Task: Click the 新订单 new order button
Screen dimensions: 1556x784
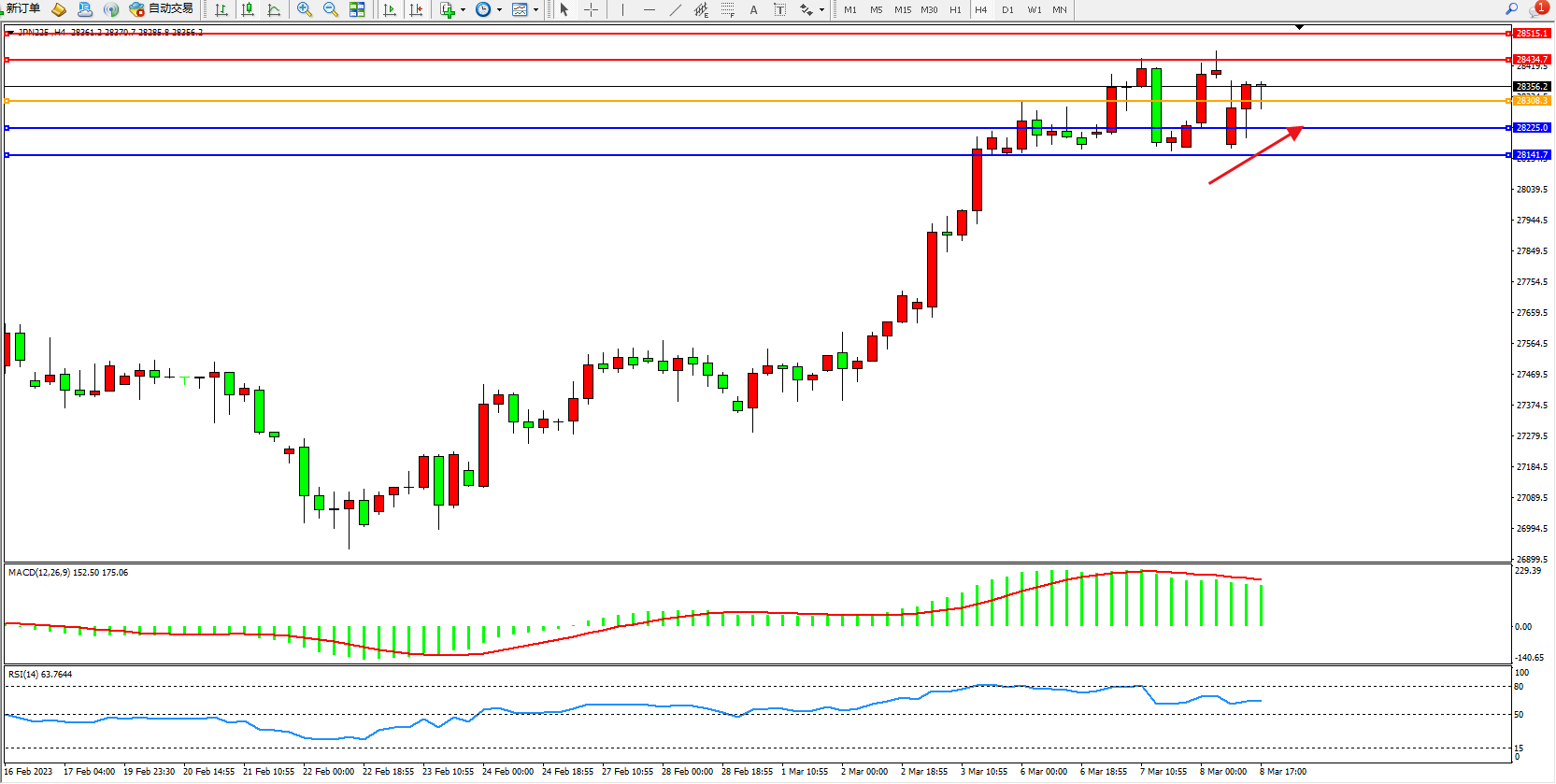Action: pos(22,8)
